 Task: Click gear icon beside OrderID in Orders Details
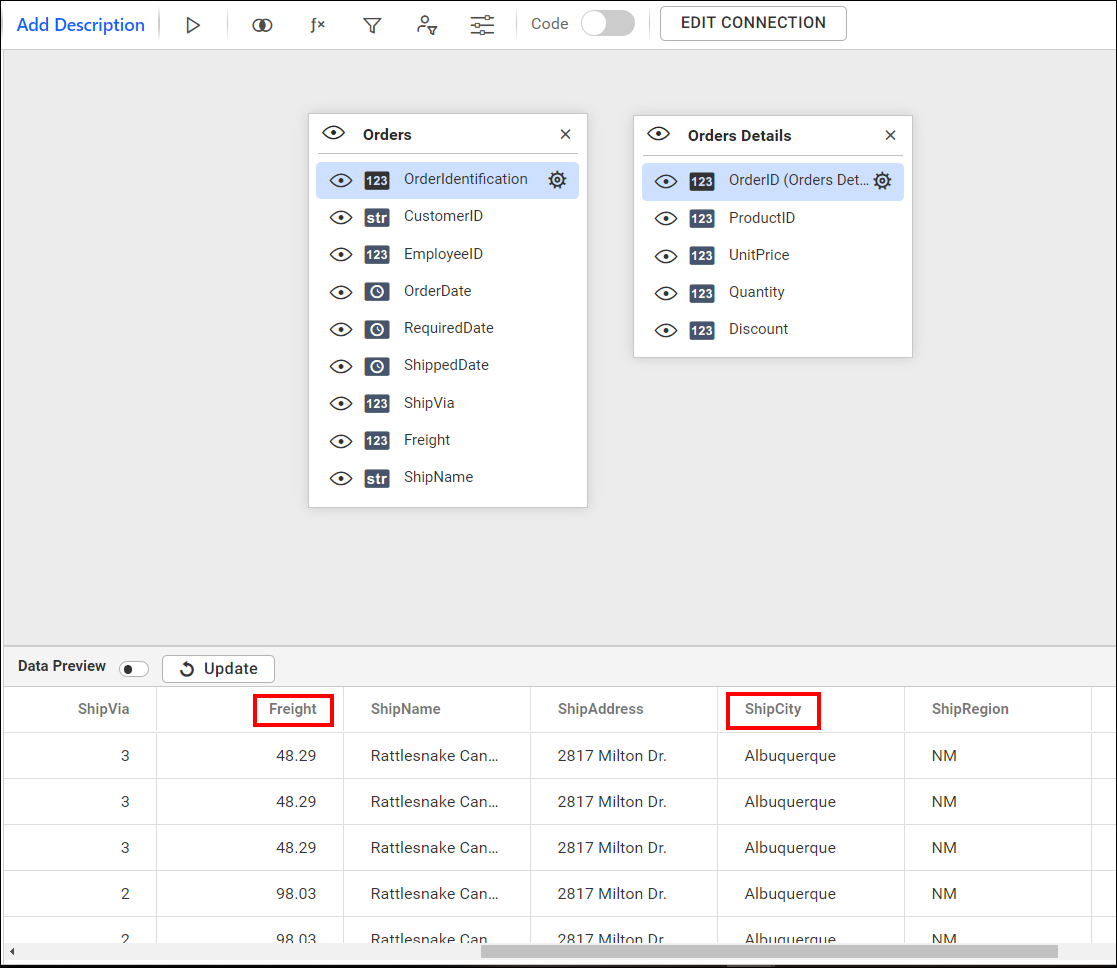(882, 181)
